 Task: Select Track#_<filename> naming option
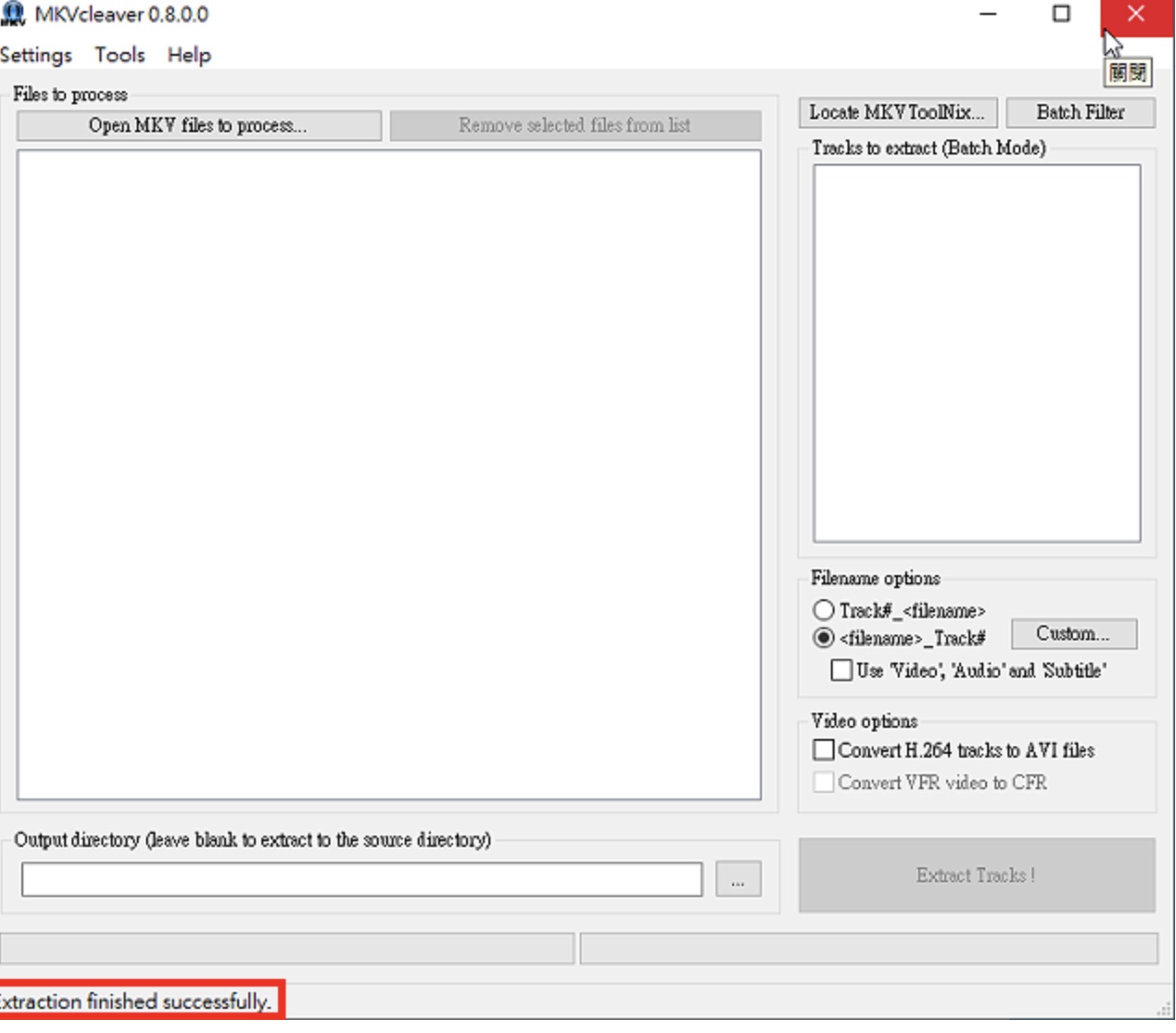pos(899,610)
